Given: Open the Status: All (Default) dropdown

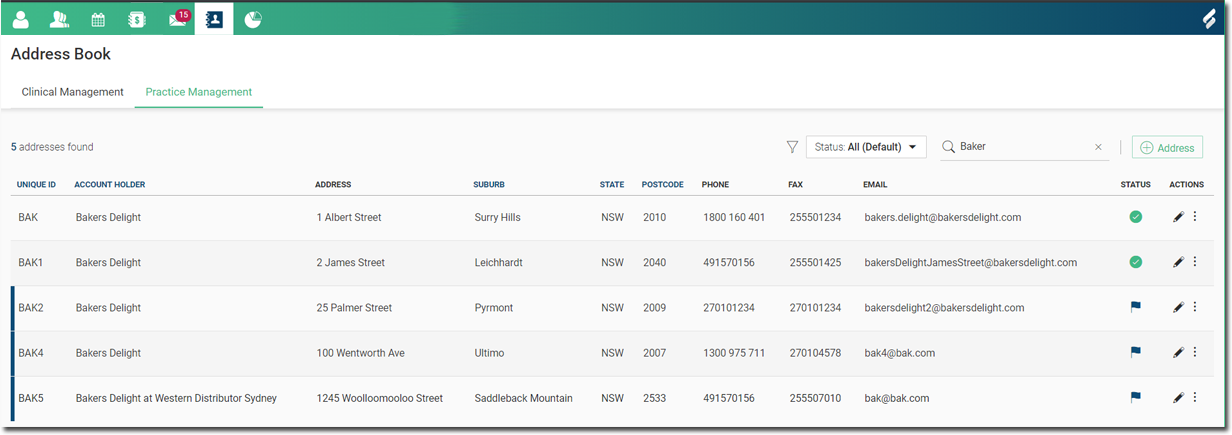Looking at the screenshot, I should [866, 147].
